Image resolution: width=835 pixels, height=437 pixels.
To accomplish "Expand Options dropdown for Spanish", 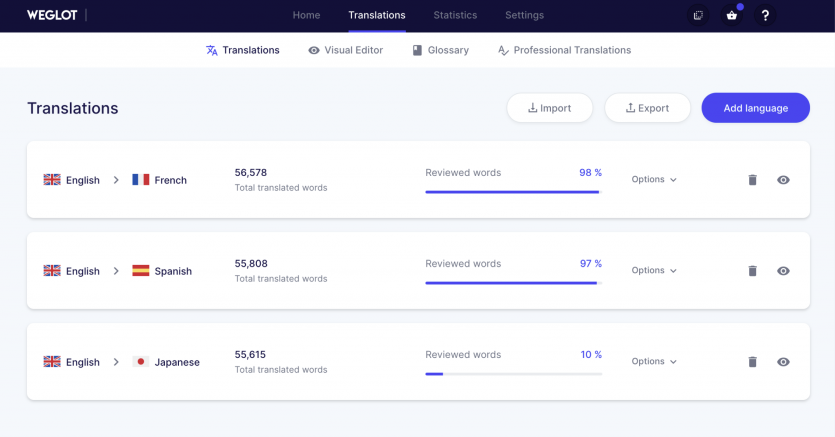I will point(654,270).
